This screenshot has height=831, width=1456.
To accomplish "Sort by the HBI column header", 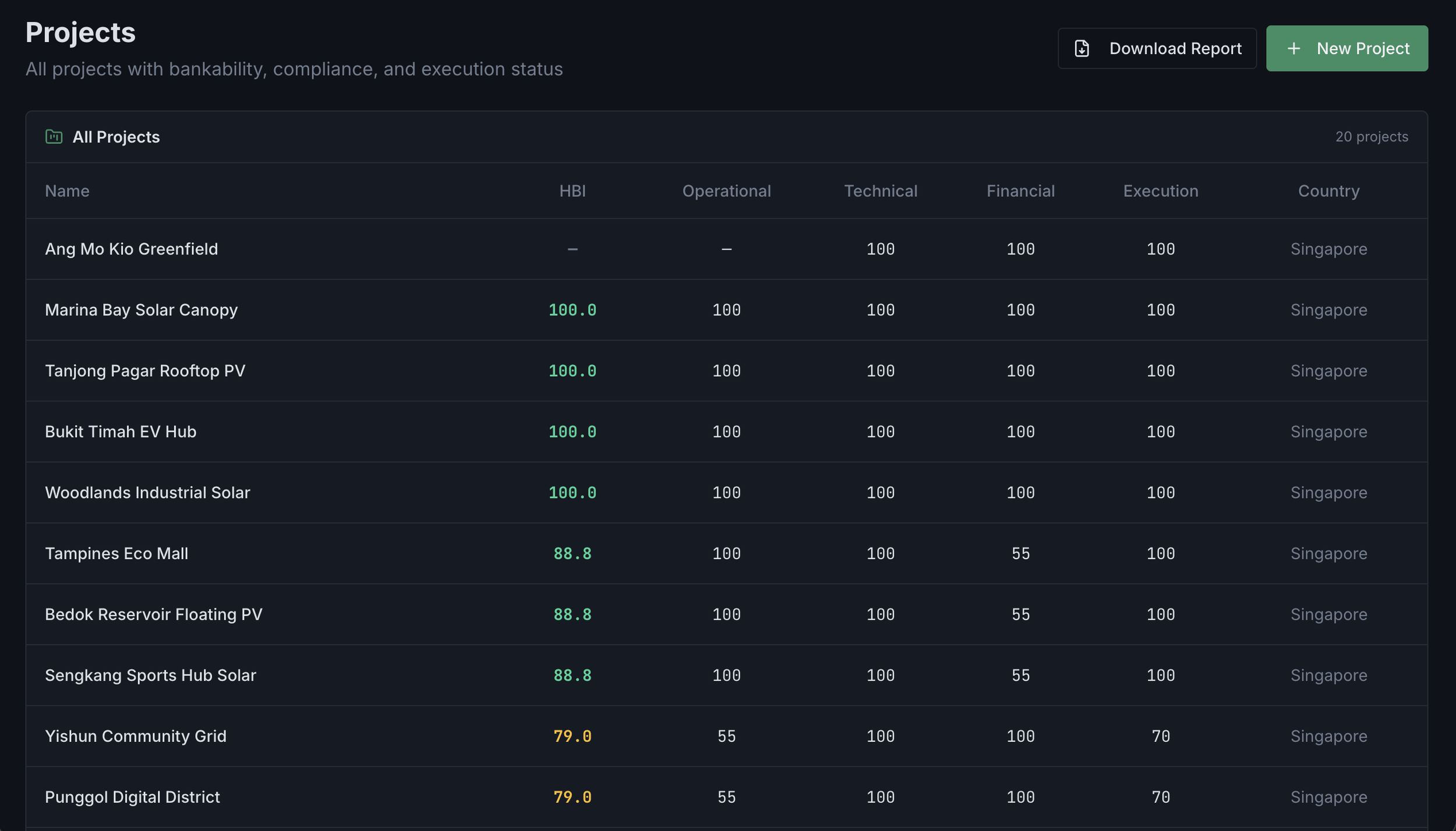I will 572,191.
